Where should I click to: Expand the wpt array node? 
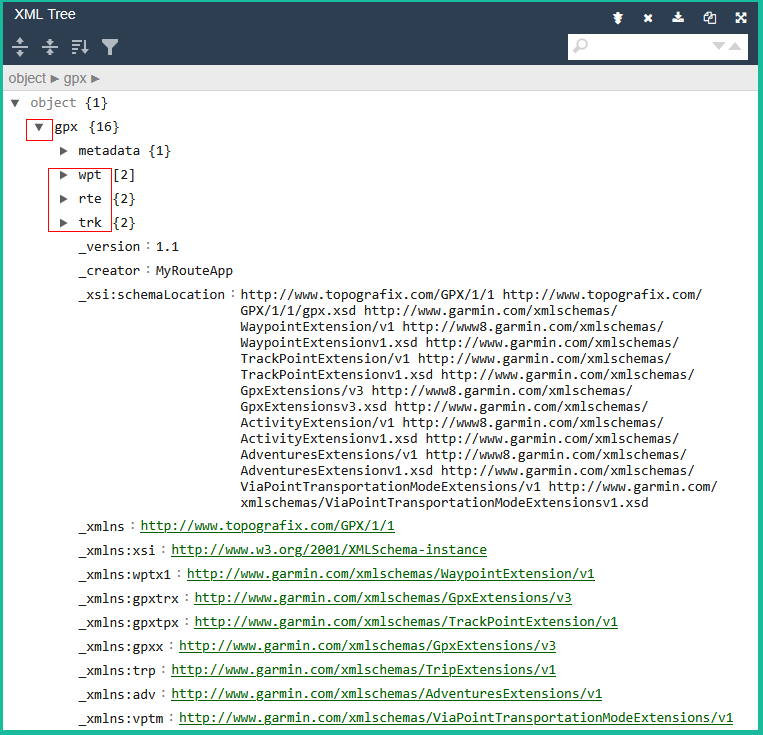point(64,175)
